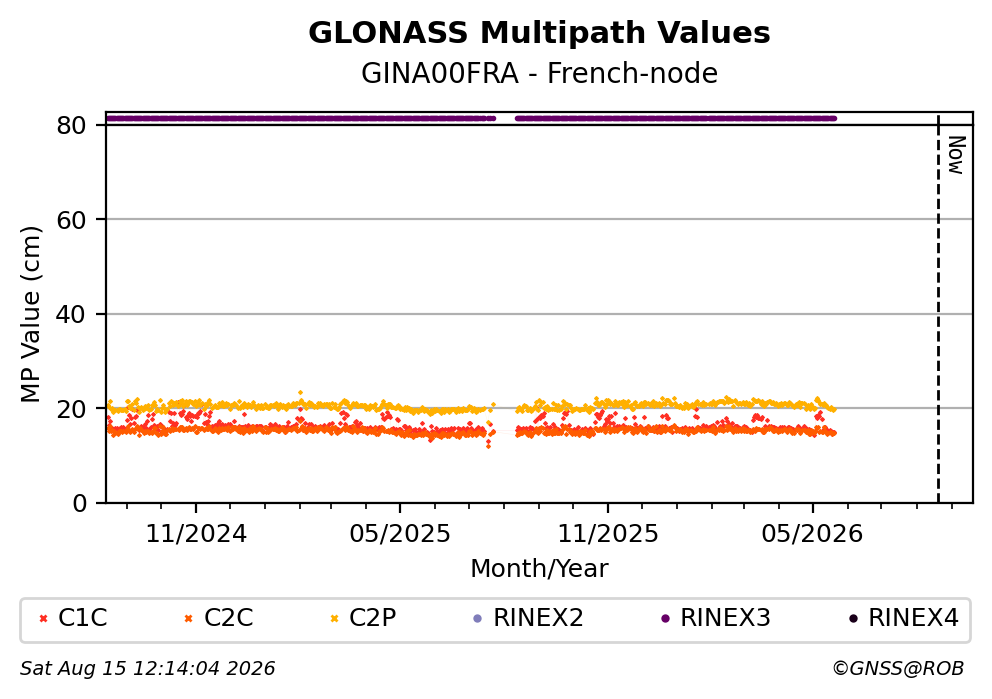Click the RINEX3 purple legend dot
Viewport: 992px width, 699px height.
click(665, 619)
